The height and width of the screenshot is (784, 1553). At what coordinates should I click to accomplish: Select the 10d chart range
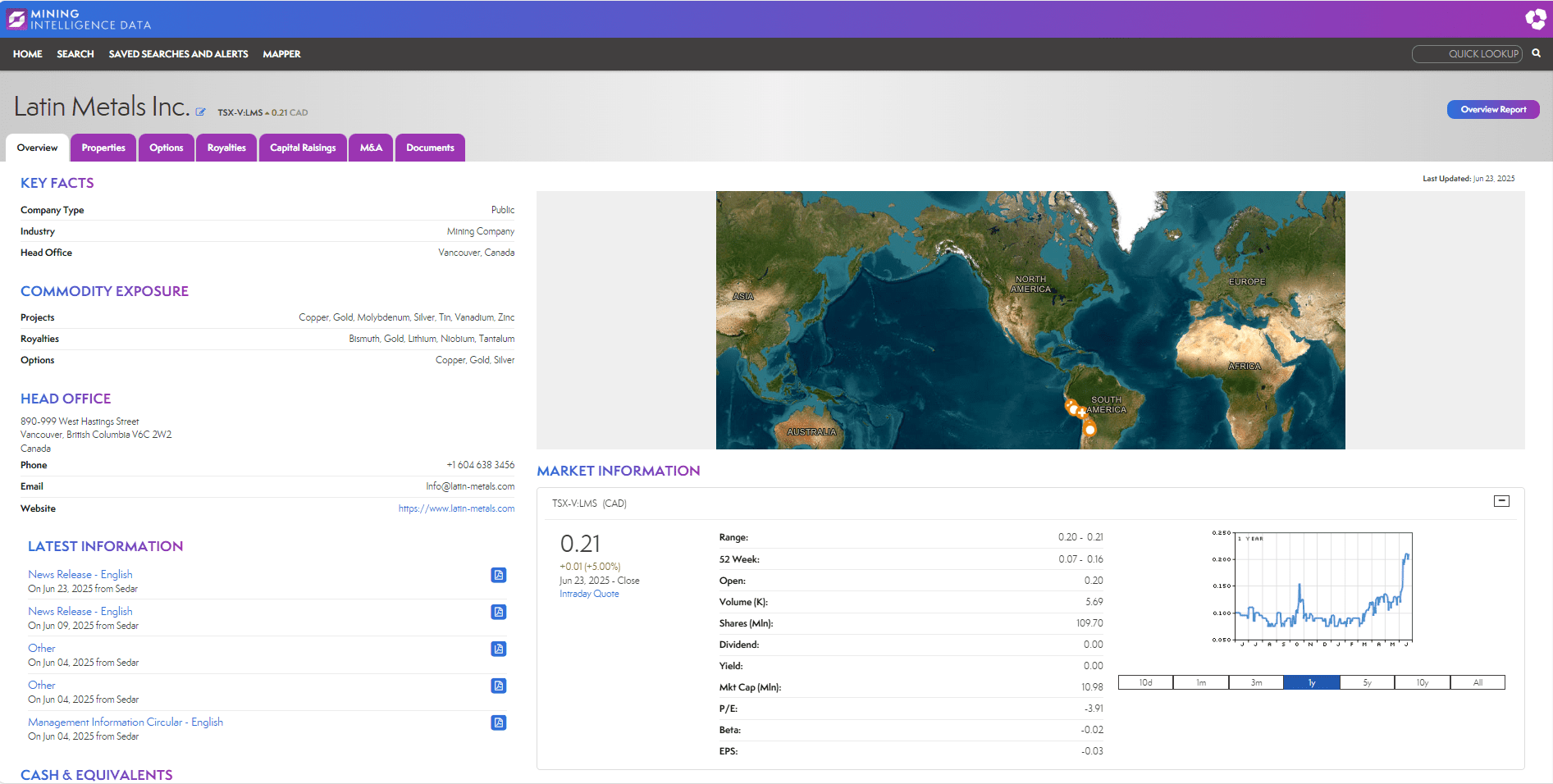tap(1145, 682)
